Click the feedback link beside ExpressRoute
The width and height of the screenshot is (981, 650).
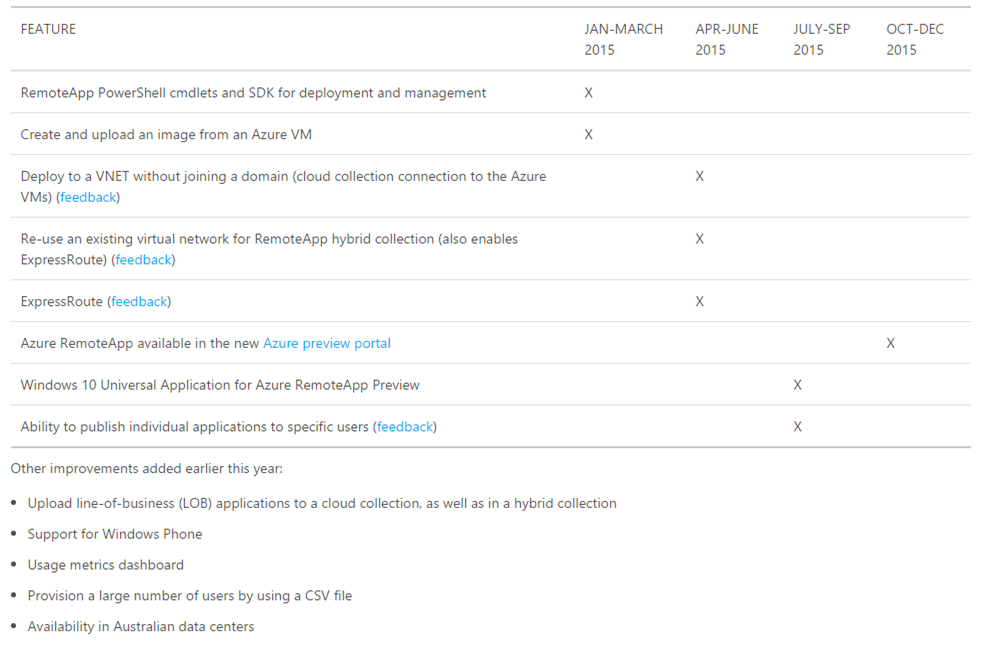click(x=139, y=301)
